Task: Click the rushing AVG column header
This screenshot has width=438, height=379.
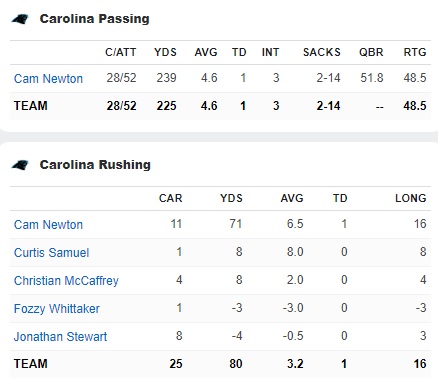Action: click(292, 198)
